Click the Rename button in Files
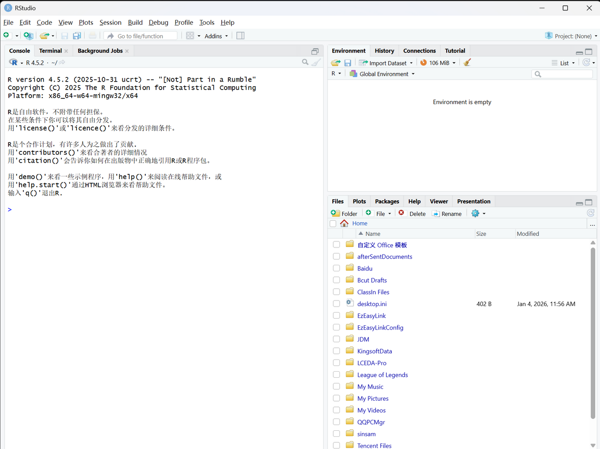600x449 pixels. [447, 214]
